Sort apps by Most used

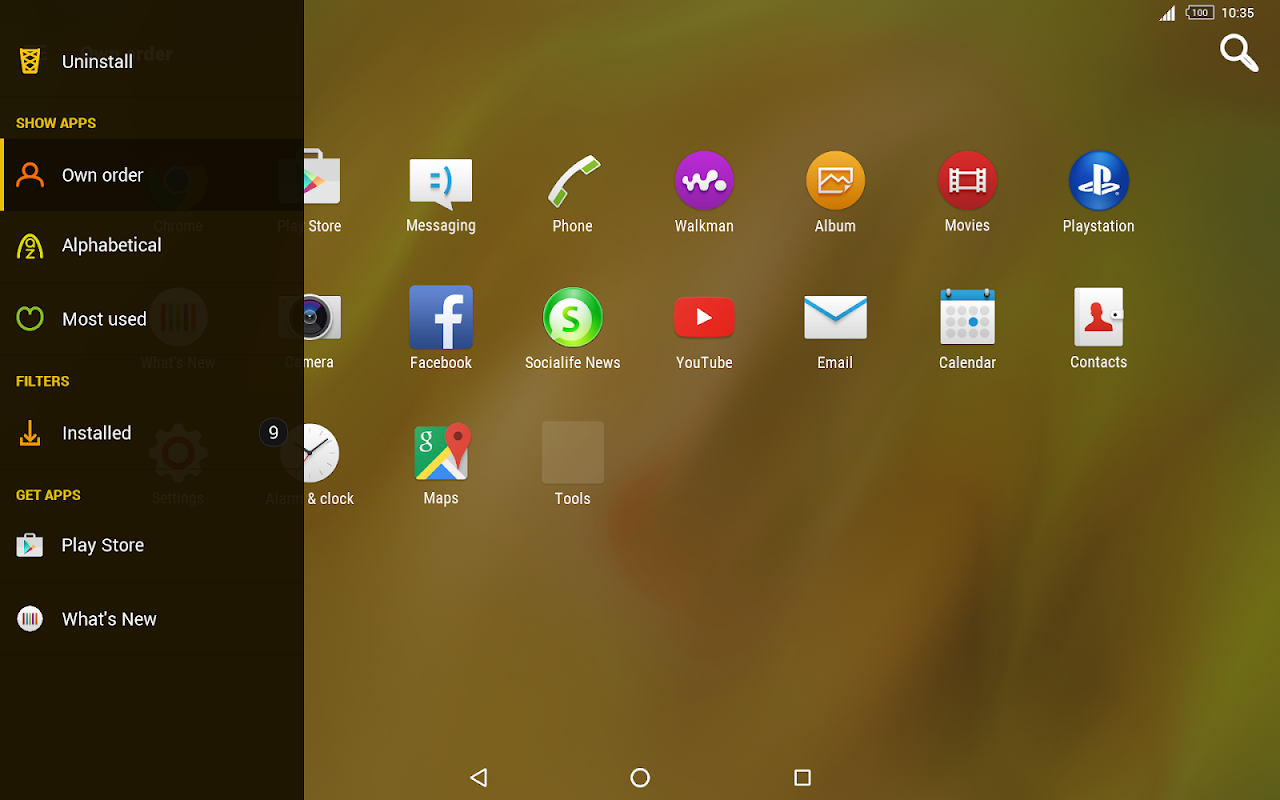(152, 319)
